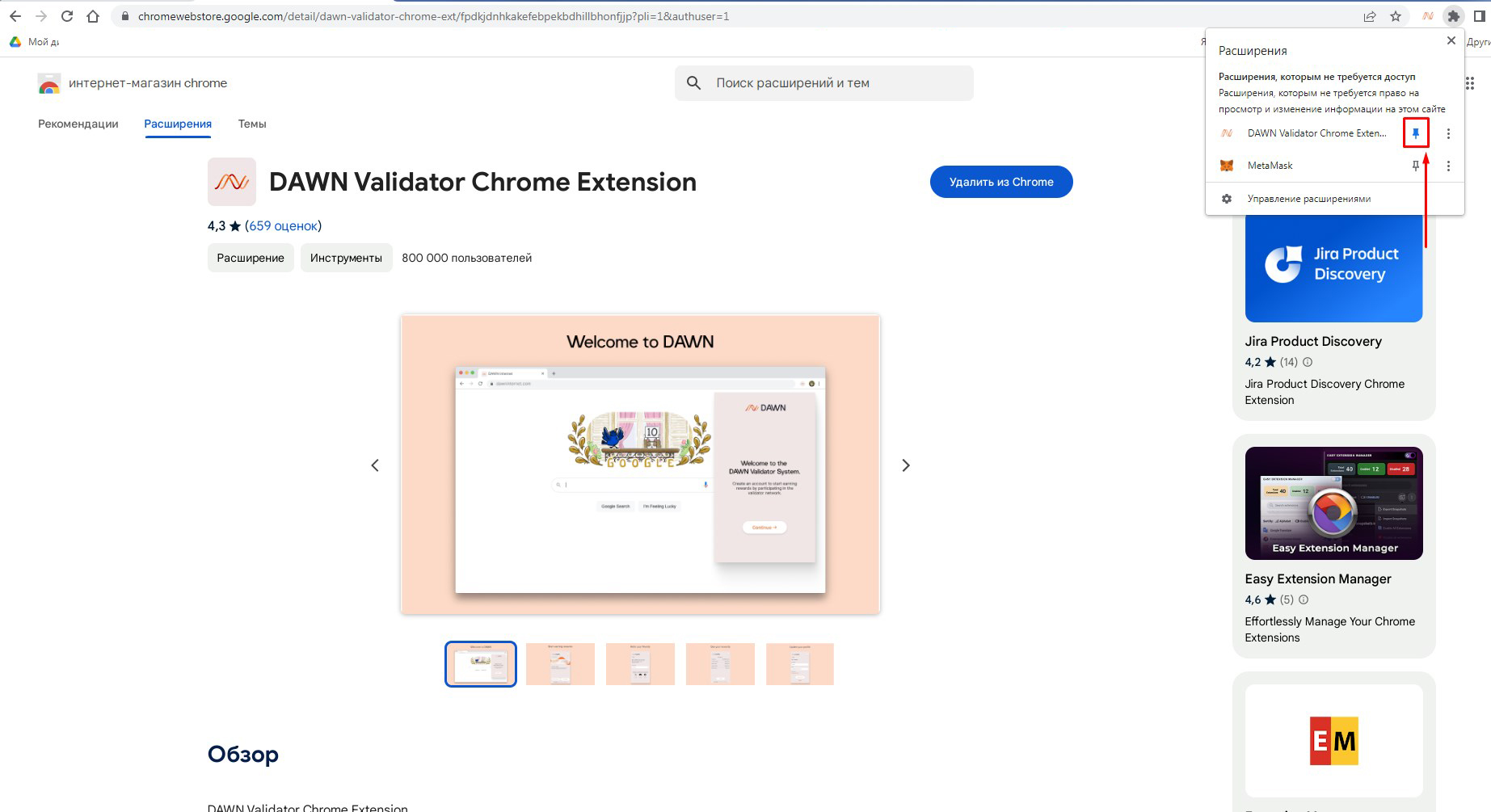
Task: Click the Chrome Web Store logo
Action: click(x=49, y=83)
